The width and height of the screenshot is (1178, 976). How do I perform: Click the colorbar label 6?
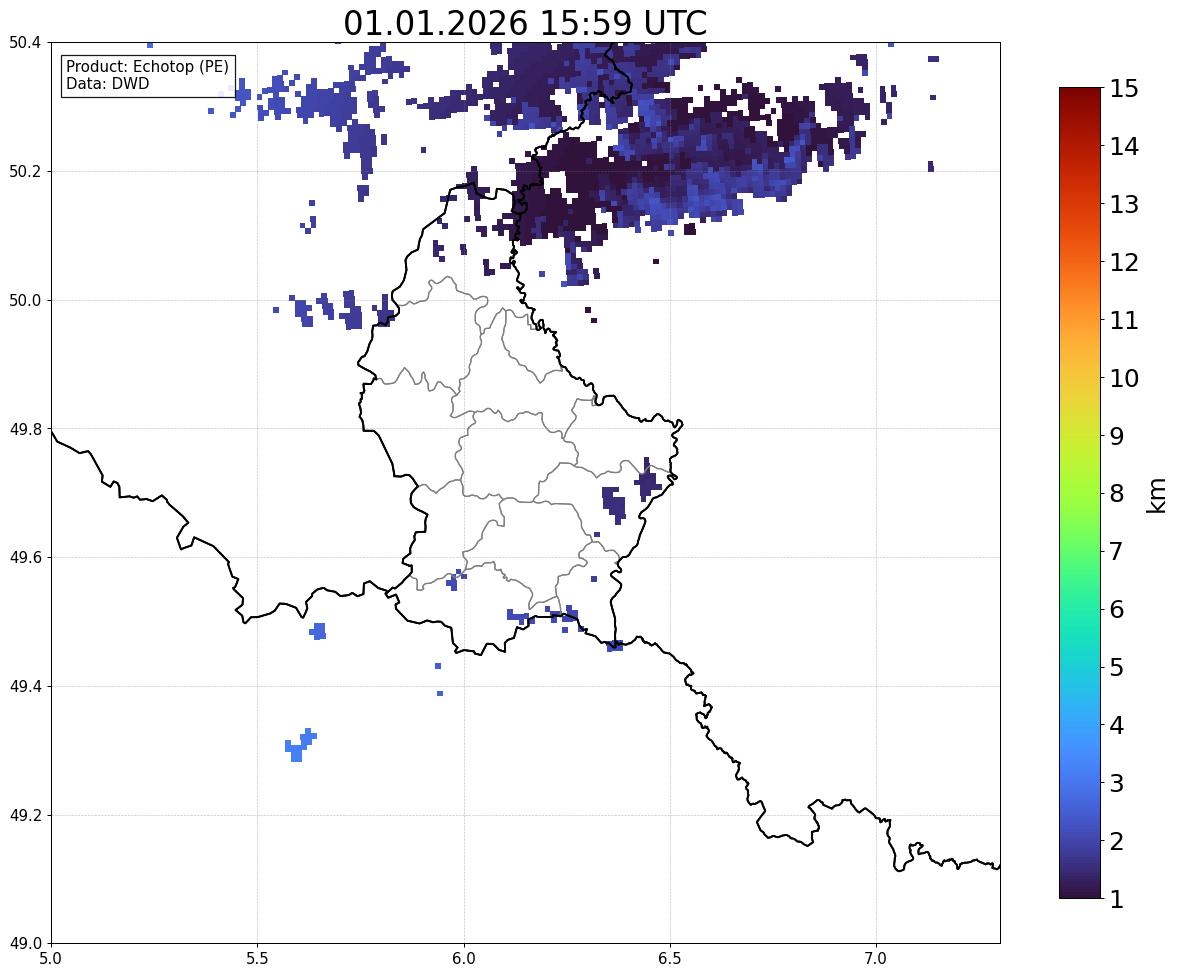(x=1117, y=609)
